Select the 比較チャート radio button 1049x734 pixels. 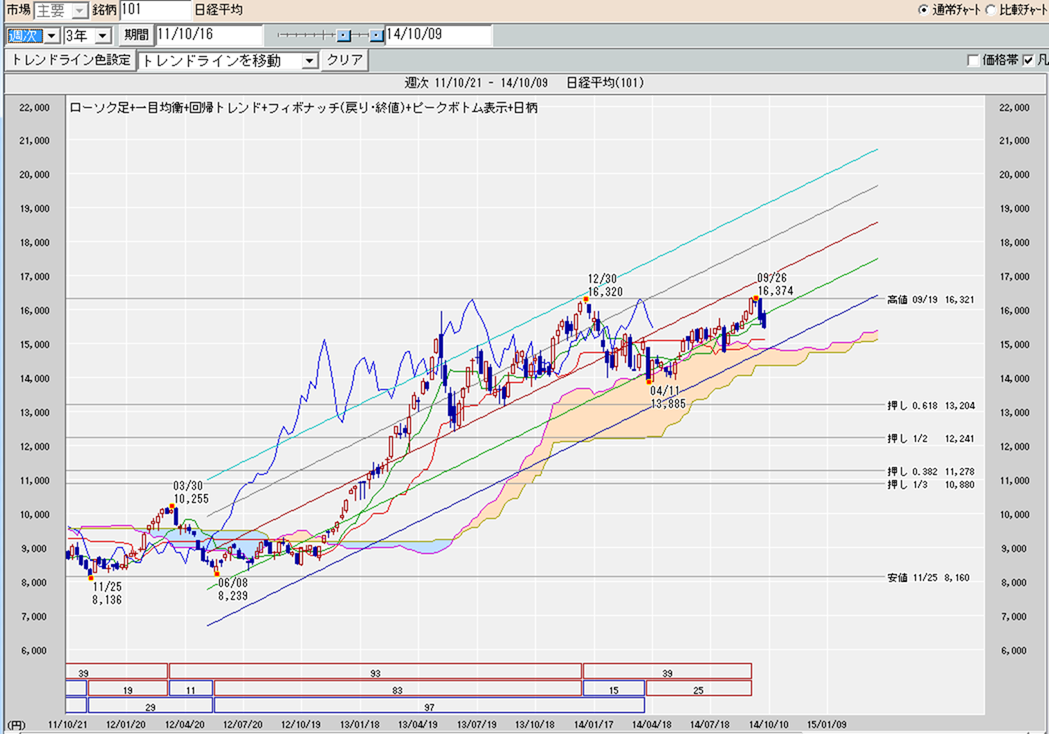click(x=991, y=10)
